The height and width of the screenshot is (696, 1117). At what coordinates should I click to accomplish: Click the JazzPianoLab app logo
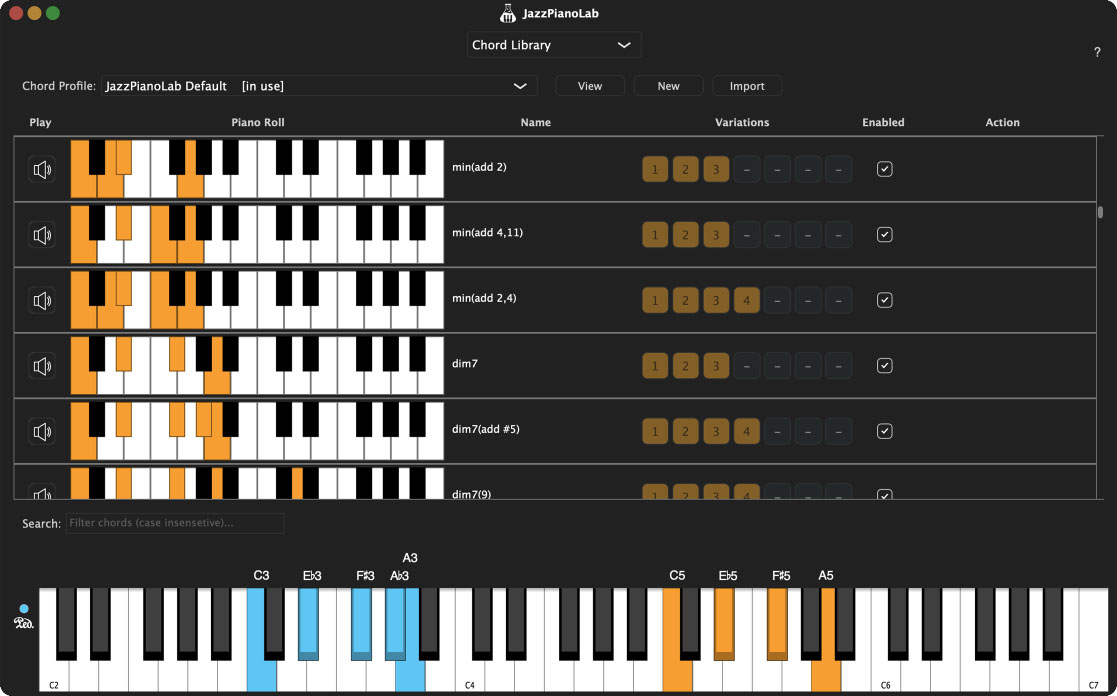pyautogui.click(x=507, y=13)
